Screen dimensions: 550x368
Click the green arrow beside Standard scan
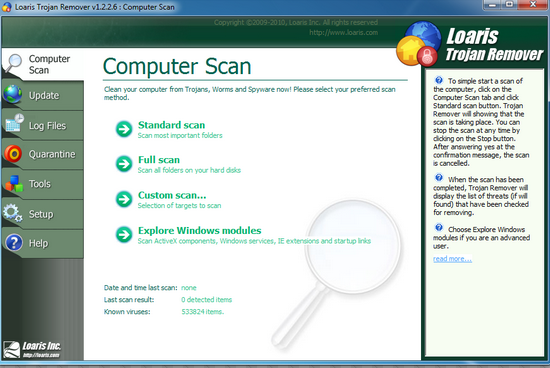click(x=124, y=129)
